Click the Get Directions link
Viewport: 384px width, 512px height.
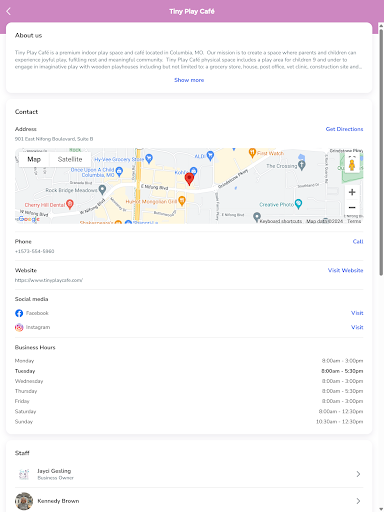coord(344,129)
